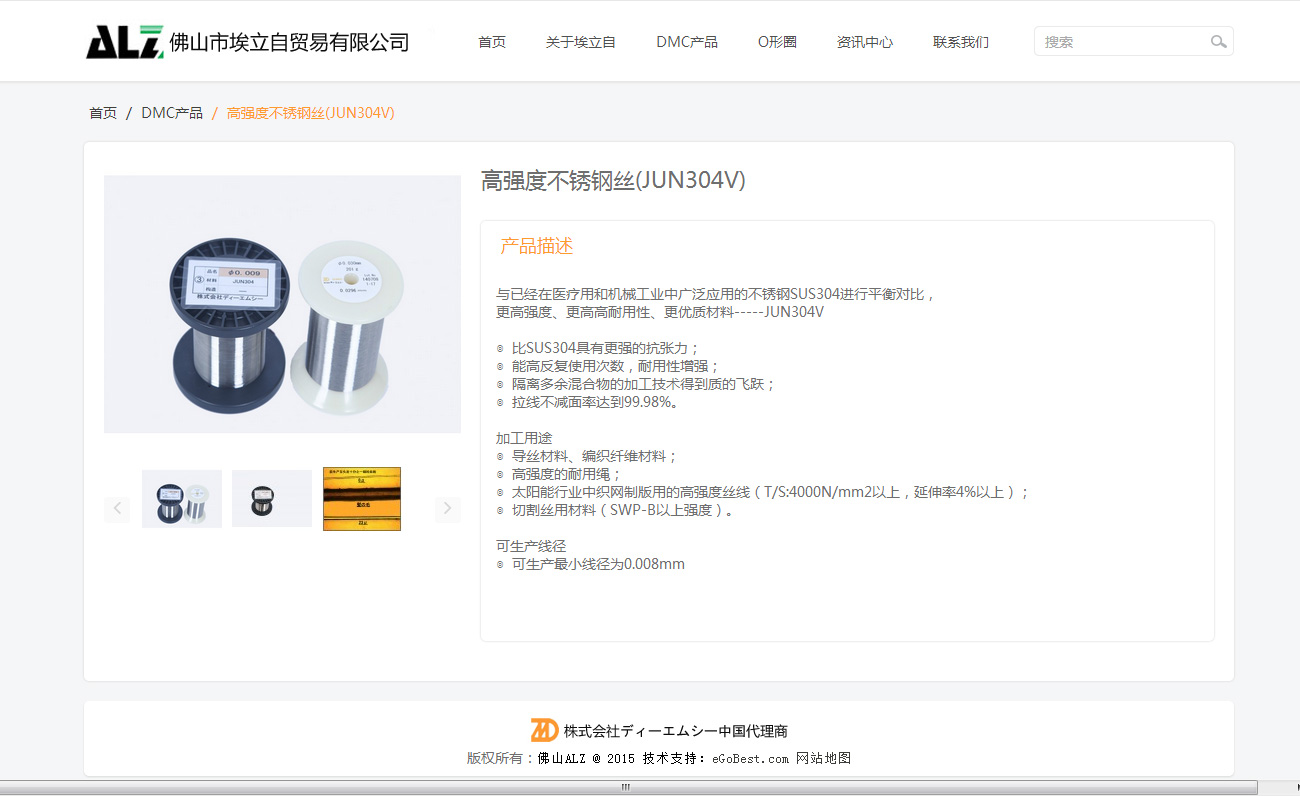Open the 关于埃立自 menu item
Image resolution: width=1300 pixels, height=796 pixels.
coord(581,42)
